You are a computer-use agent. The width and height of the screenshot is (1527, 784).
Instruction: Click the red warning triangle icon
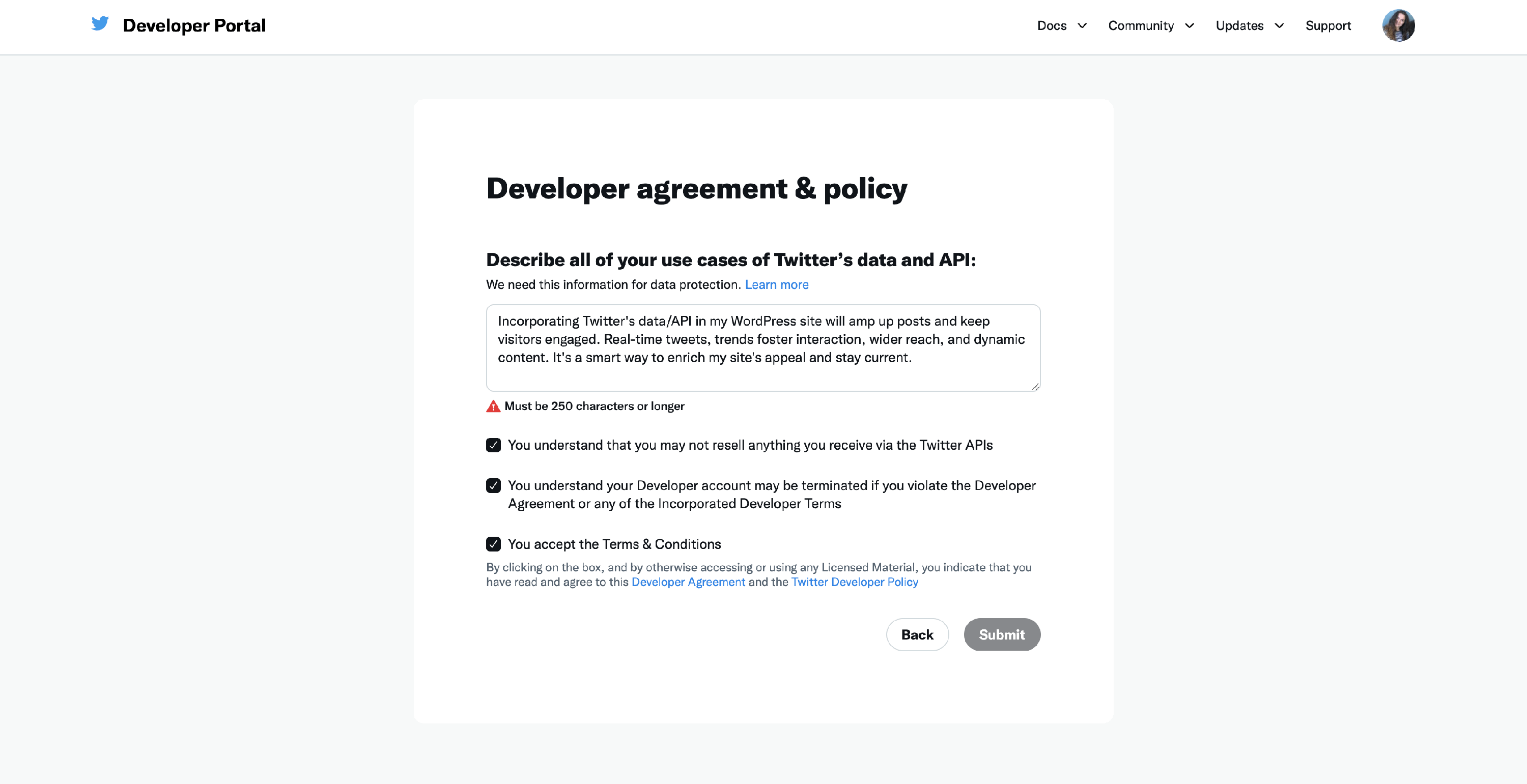(x=493, y=406)
